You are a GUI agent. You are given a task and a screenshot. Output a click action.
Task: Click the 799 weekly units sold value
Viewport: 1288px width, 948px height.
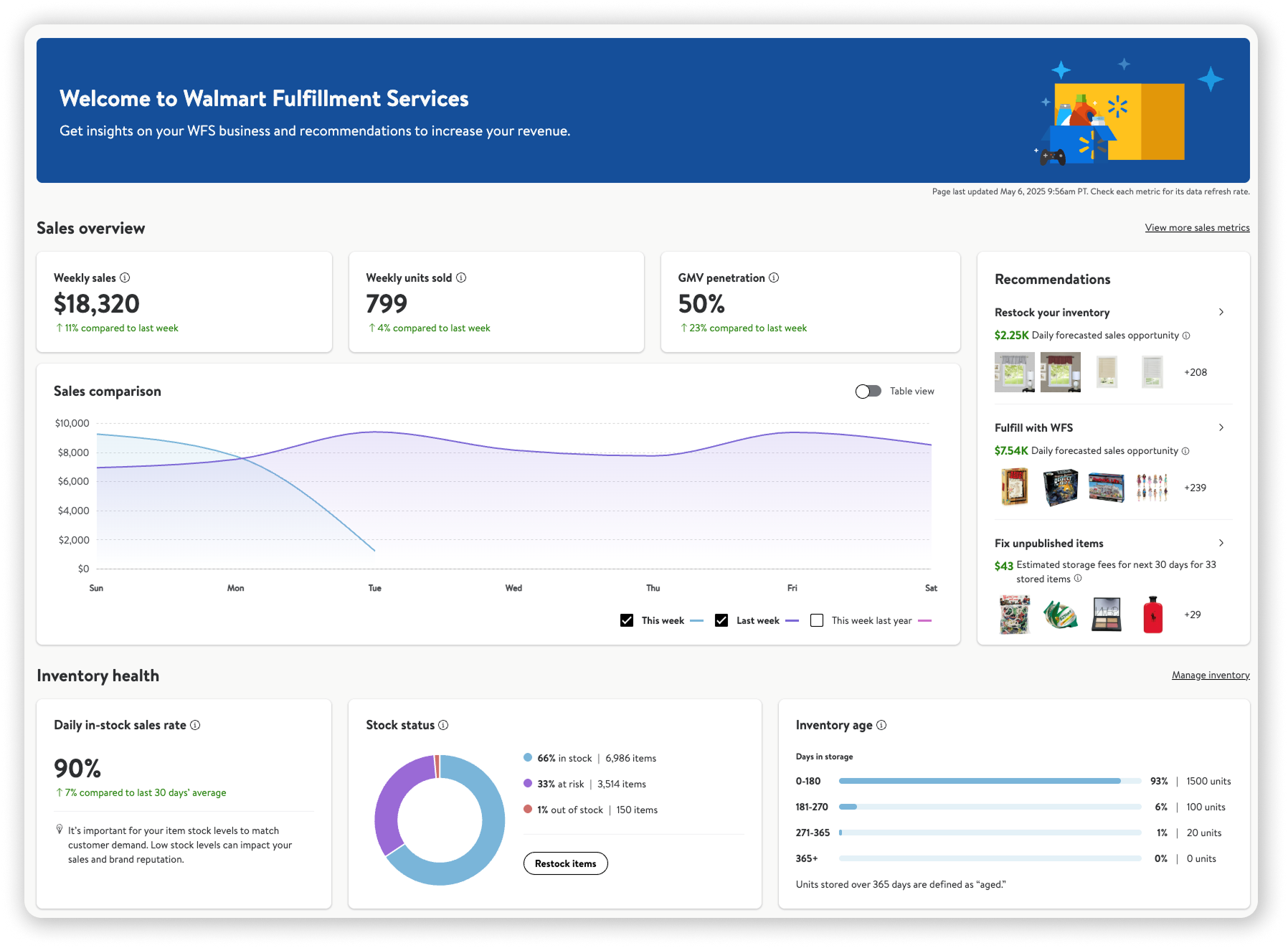tap(387, 303)
